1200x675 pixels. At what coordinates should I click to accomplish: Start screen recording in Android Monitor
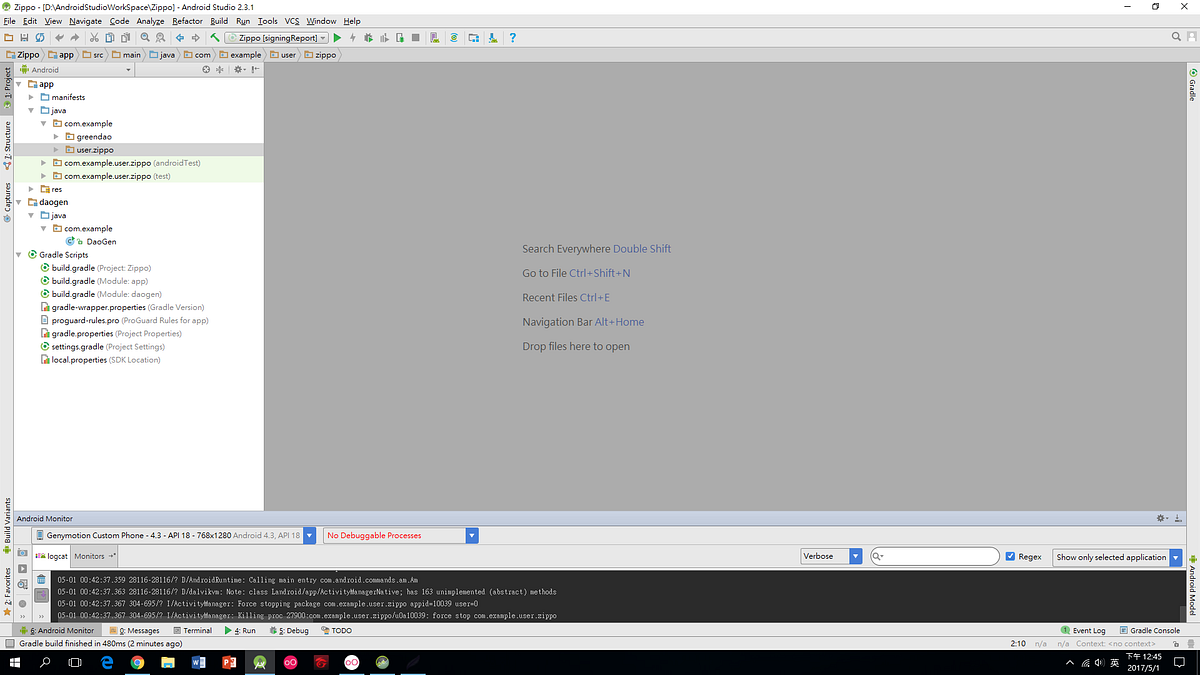pos(22,568)
